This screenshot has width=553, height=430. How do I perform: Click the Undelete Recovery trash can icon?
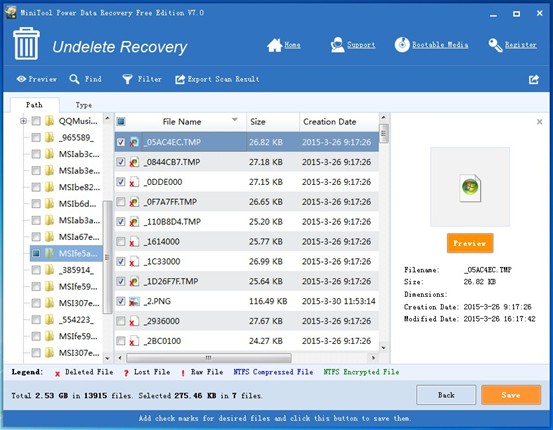(x=26, y=43)
